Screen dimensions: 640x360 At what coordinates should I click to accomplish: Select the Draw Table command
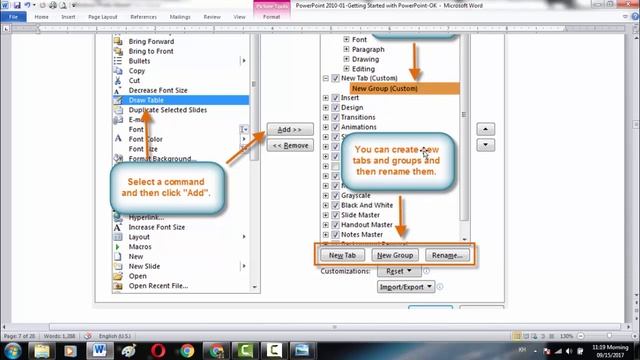(x=180, y=100)
